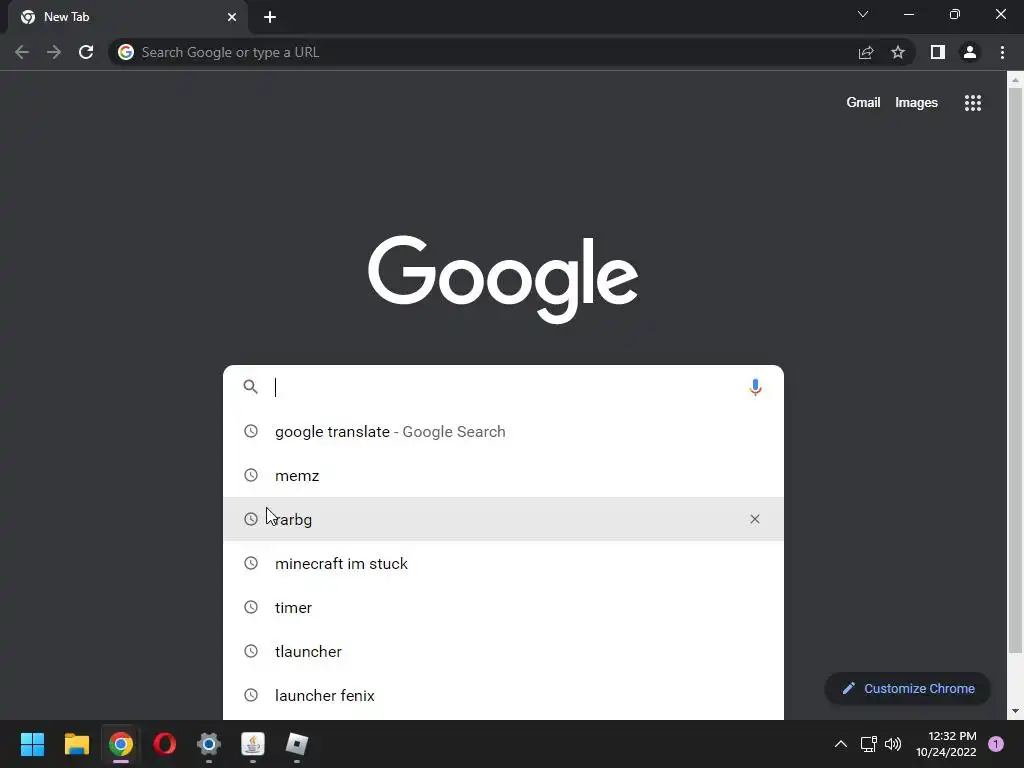
Task: Open the Gmail link
Action: point(863,103)
